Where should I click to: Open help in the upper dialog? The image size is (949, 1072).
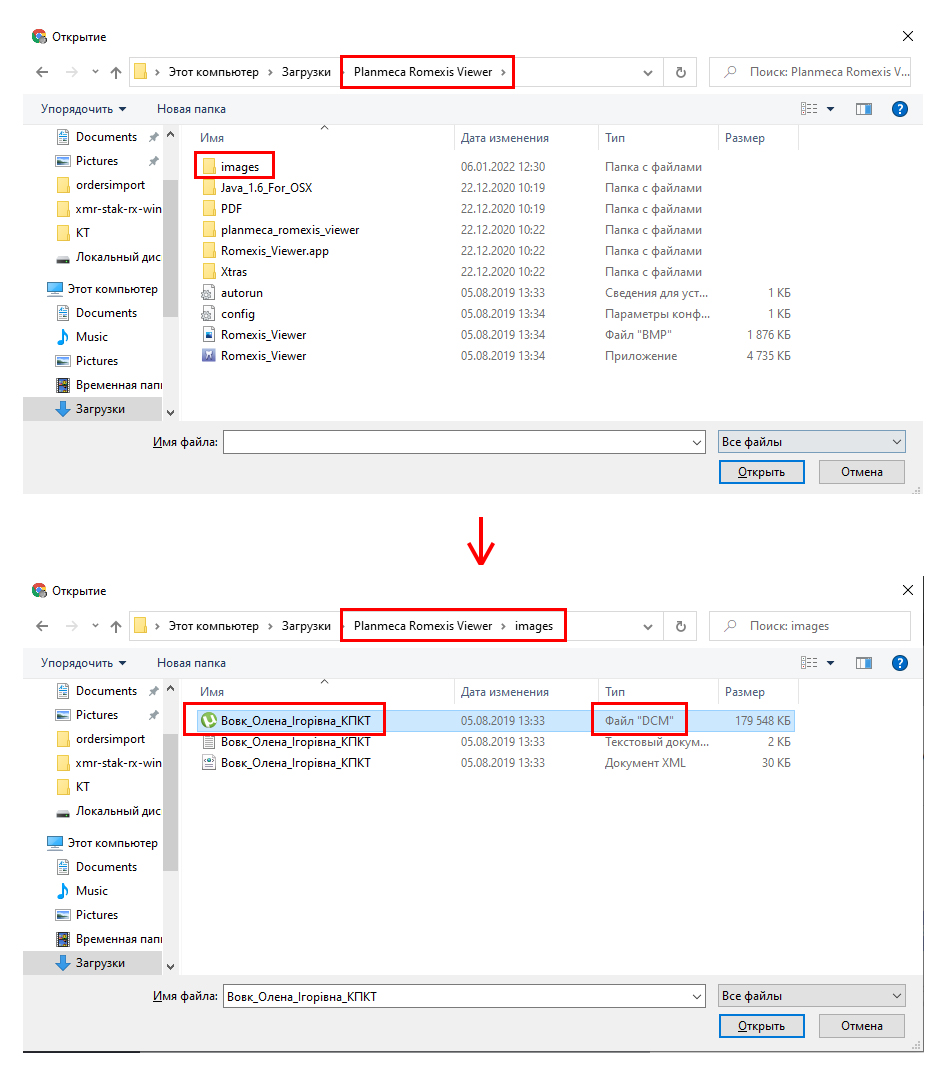[x=900, y=109]
